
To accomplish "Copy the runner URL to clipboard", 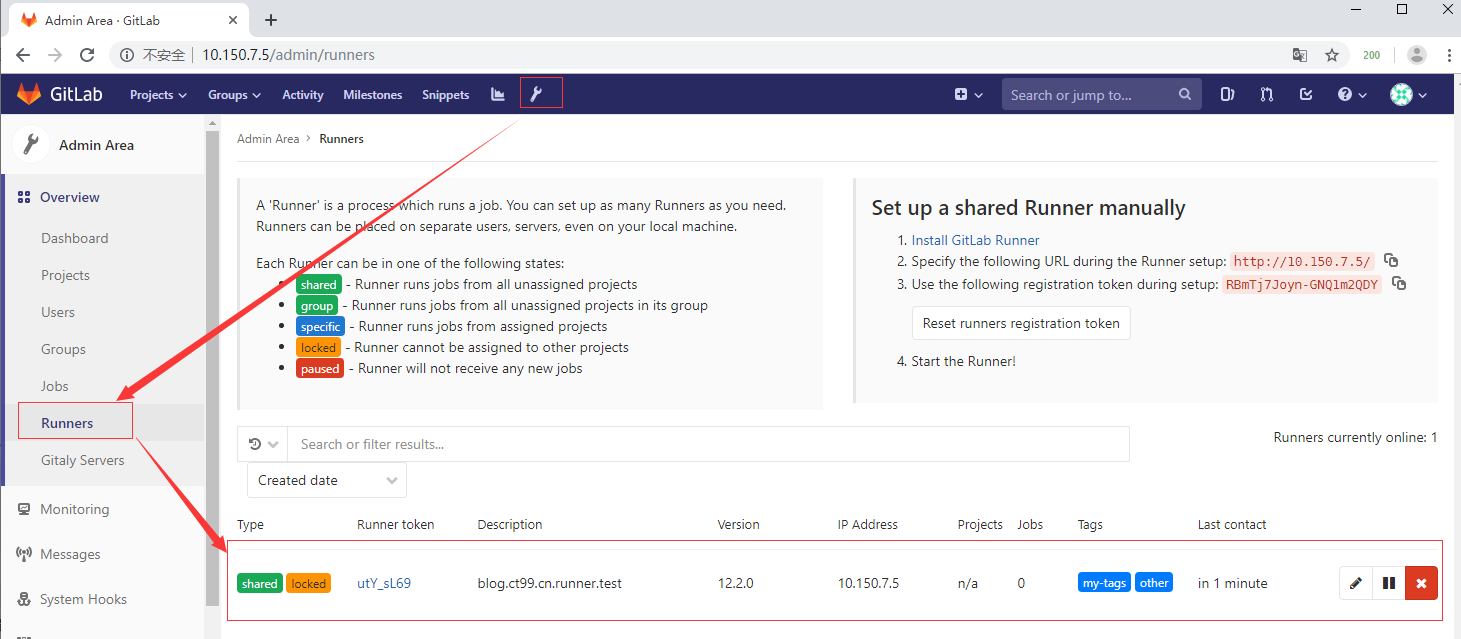I will pyautogui.click(x=1391, y=260).
